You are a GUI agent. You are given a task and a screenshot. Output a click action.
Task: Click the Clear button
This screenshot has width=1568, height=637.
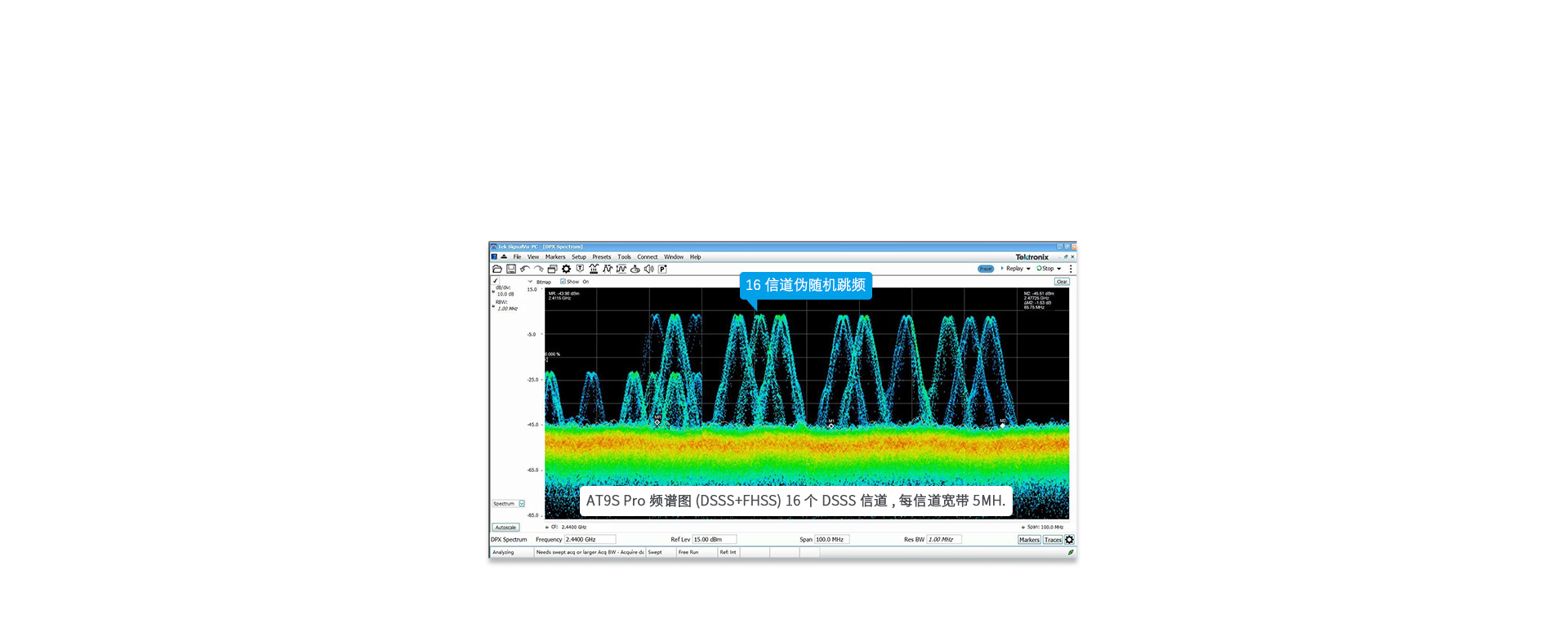click(x=1062, y=282)
